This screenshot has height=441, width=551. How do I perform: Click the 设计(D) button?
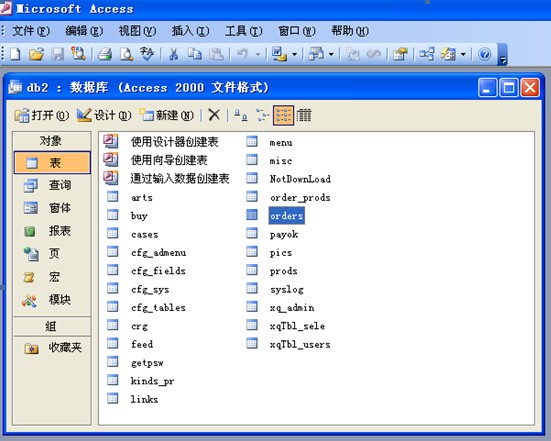point(104,115)
